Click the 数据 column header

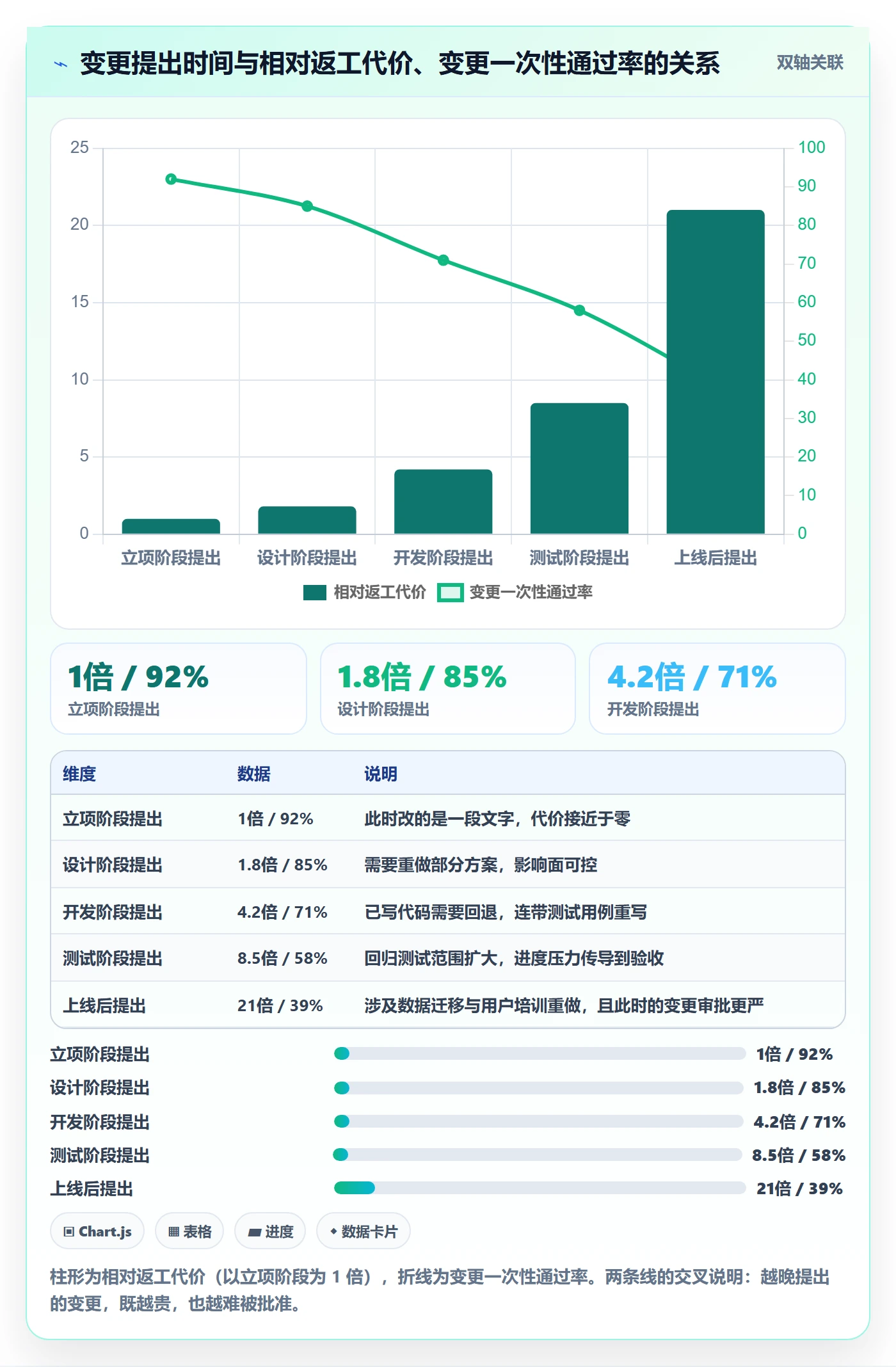click(x=254, y=774)
